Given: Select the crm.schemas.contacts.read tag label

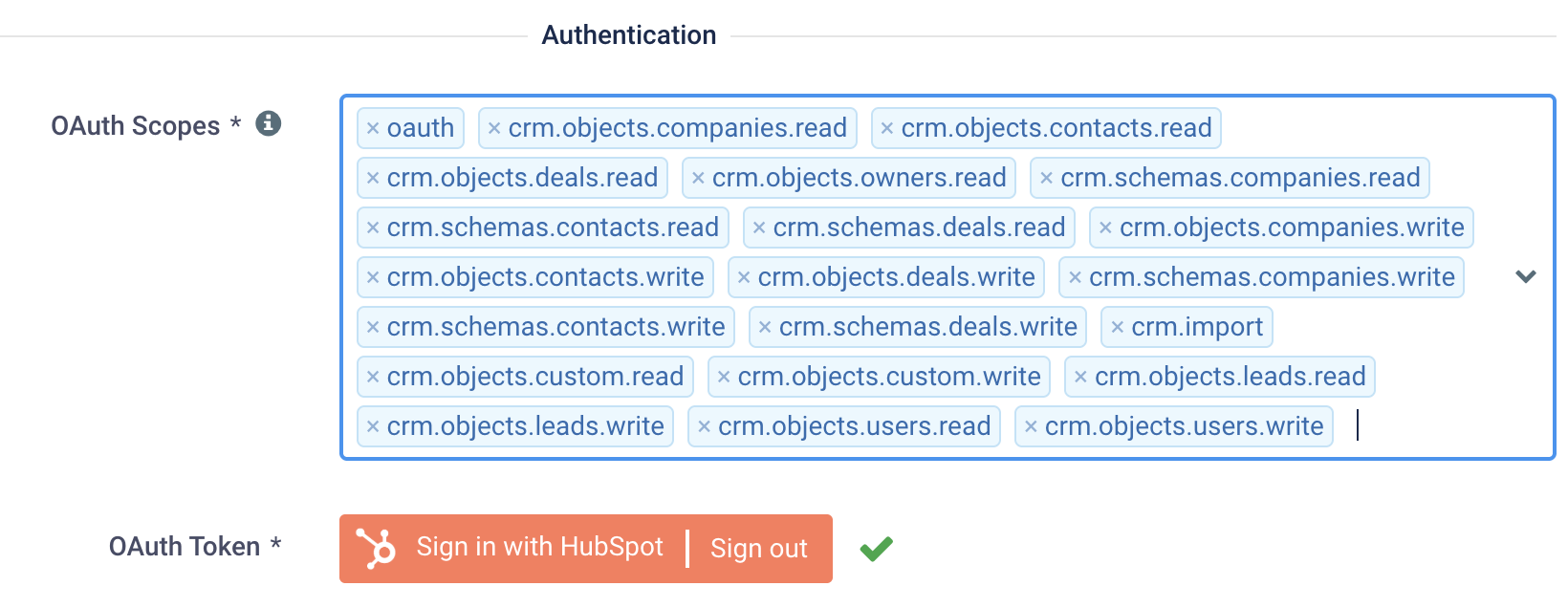Looking at the screenshot, I should click(553, 228).
